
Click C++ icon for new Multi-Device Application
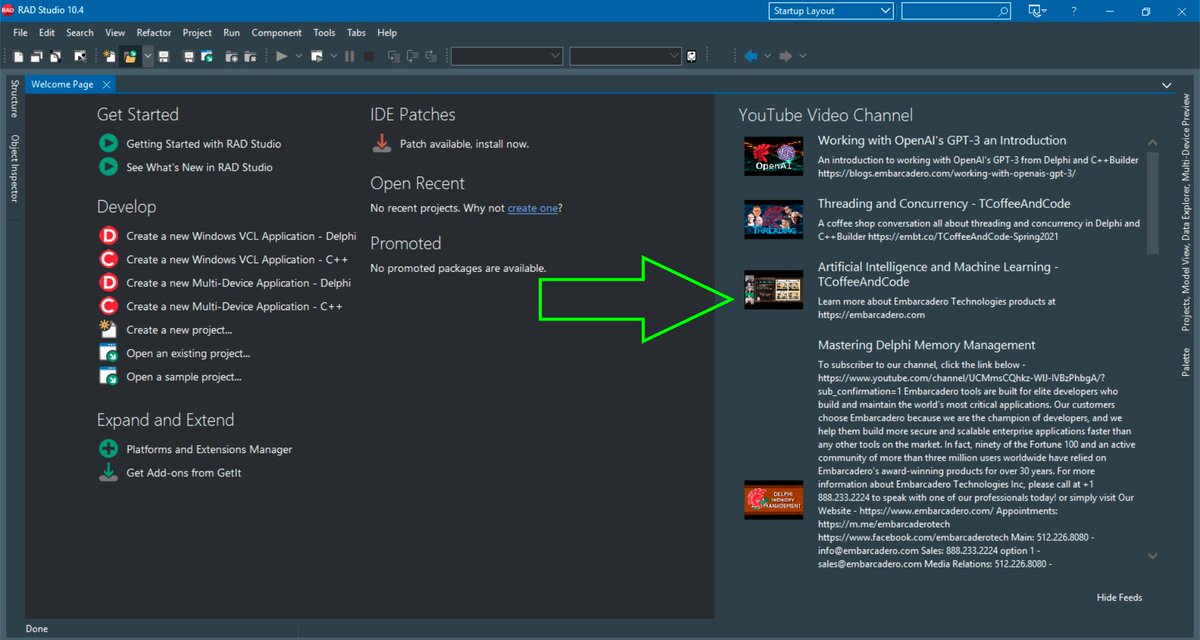coord(108,306)
